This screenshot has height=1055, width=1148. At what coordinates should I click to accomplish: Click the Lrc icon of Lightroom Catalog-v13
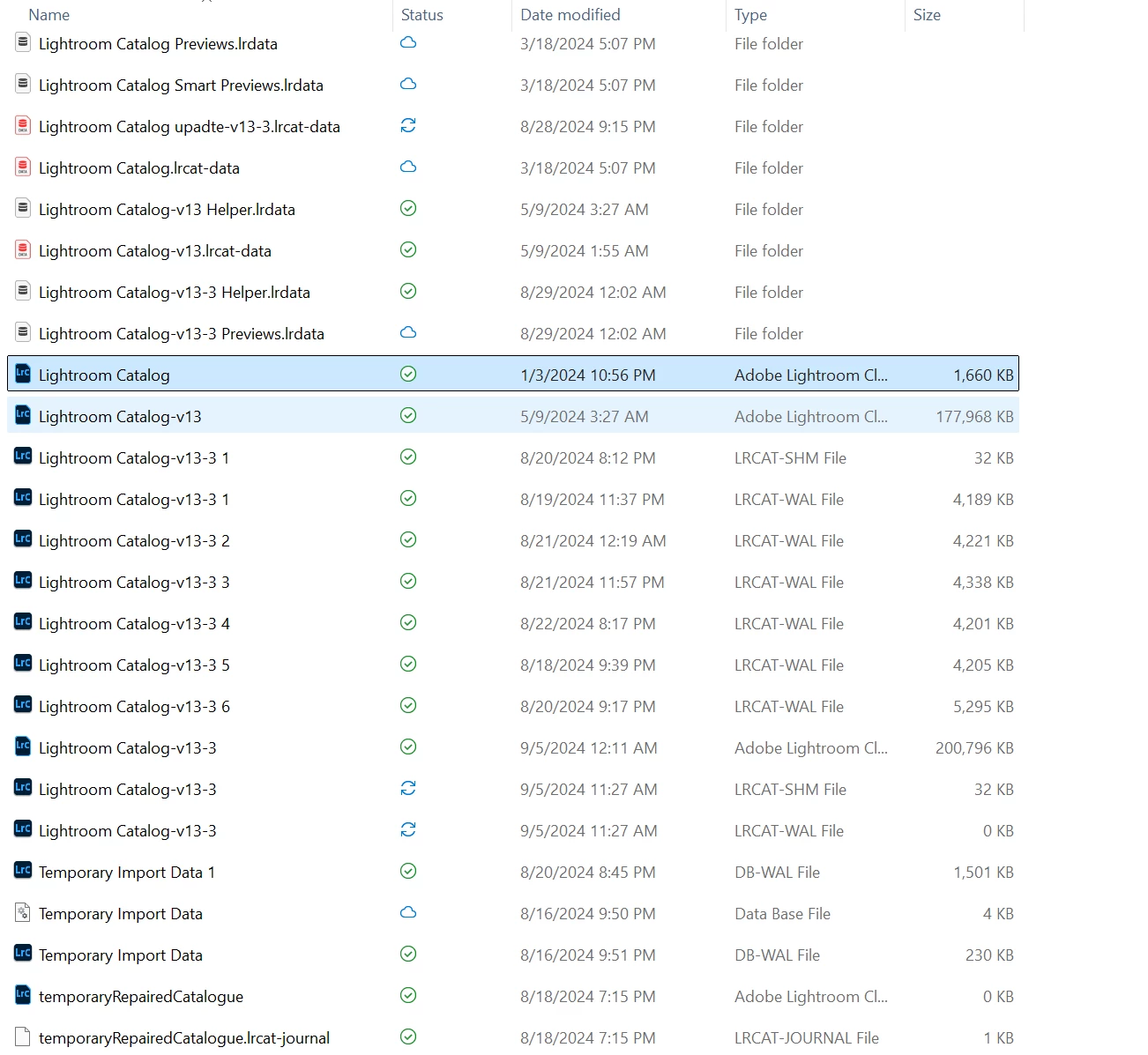23,415
